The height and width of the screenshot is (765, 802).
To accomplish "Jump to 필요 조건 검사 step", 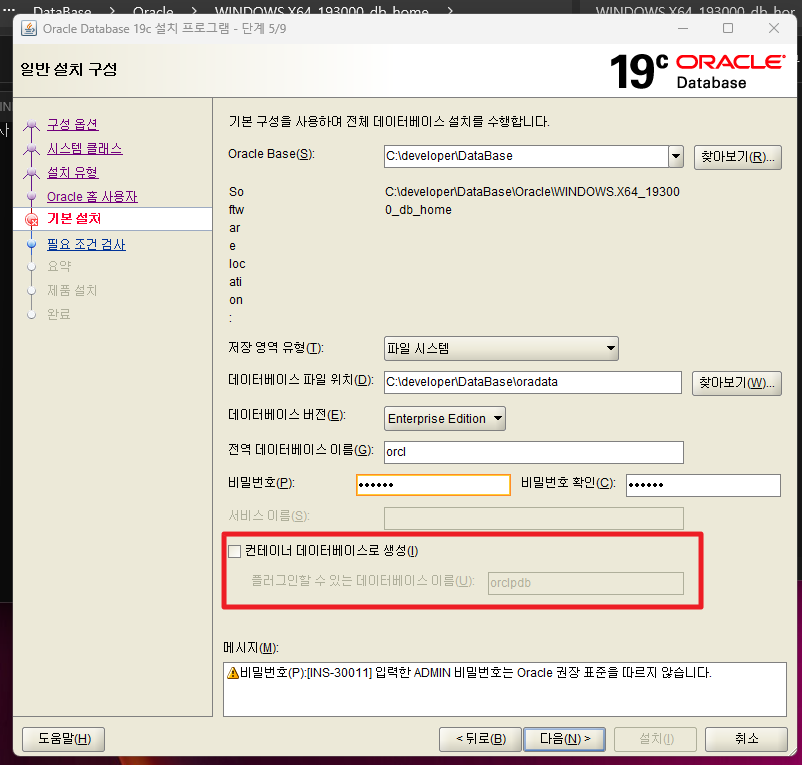I will (86, 244).
